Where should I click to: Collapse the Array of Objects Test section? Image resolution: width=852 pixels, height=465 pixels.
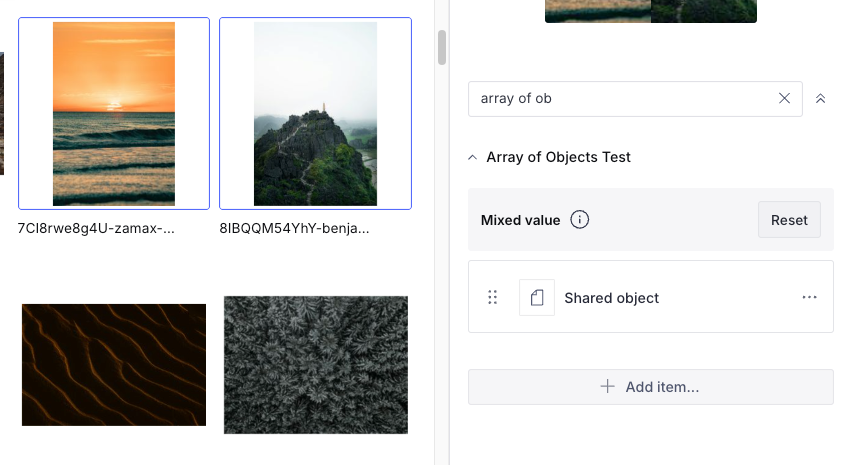(x=473, y=158)
